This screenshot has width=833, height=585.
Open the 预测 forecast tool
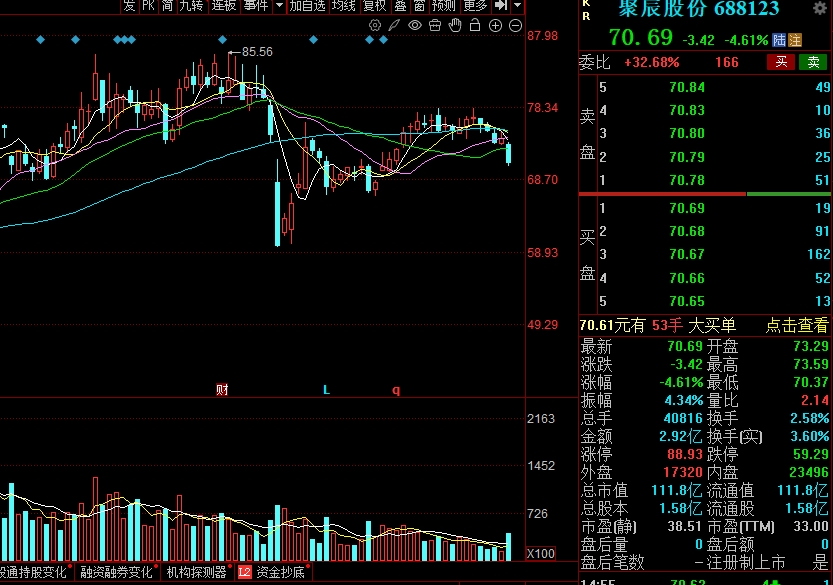pyautogui.click(x=444, y=6)
